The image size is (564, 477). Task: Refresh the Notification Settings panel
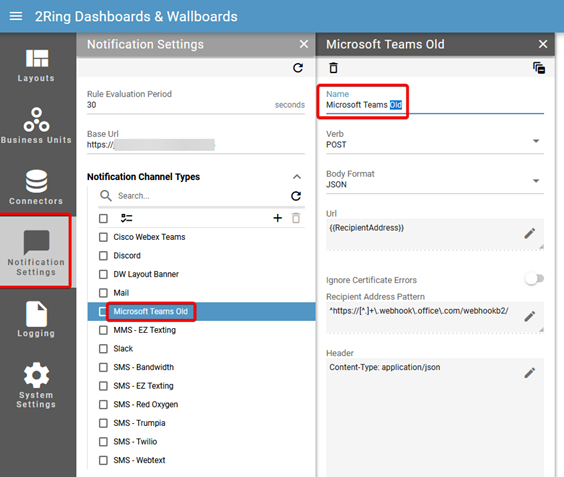click(x=298, y=68)
